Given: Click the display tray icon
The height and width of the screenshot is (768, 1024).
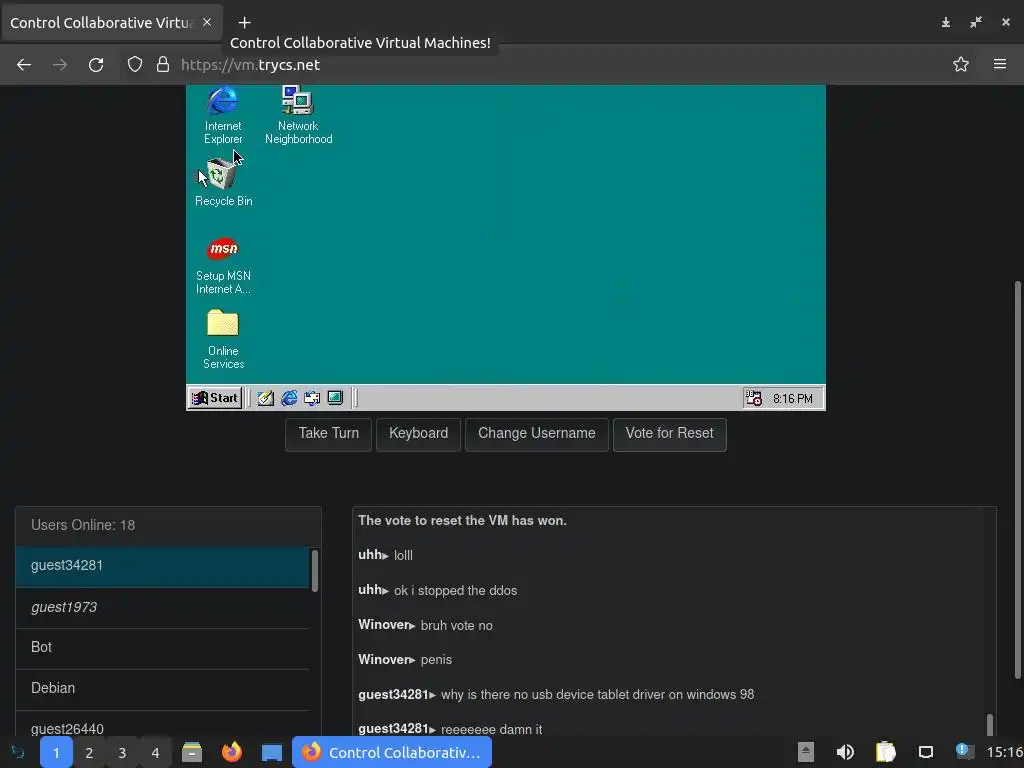Looking at the screenshot, I should pos(925,752).
